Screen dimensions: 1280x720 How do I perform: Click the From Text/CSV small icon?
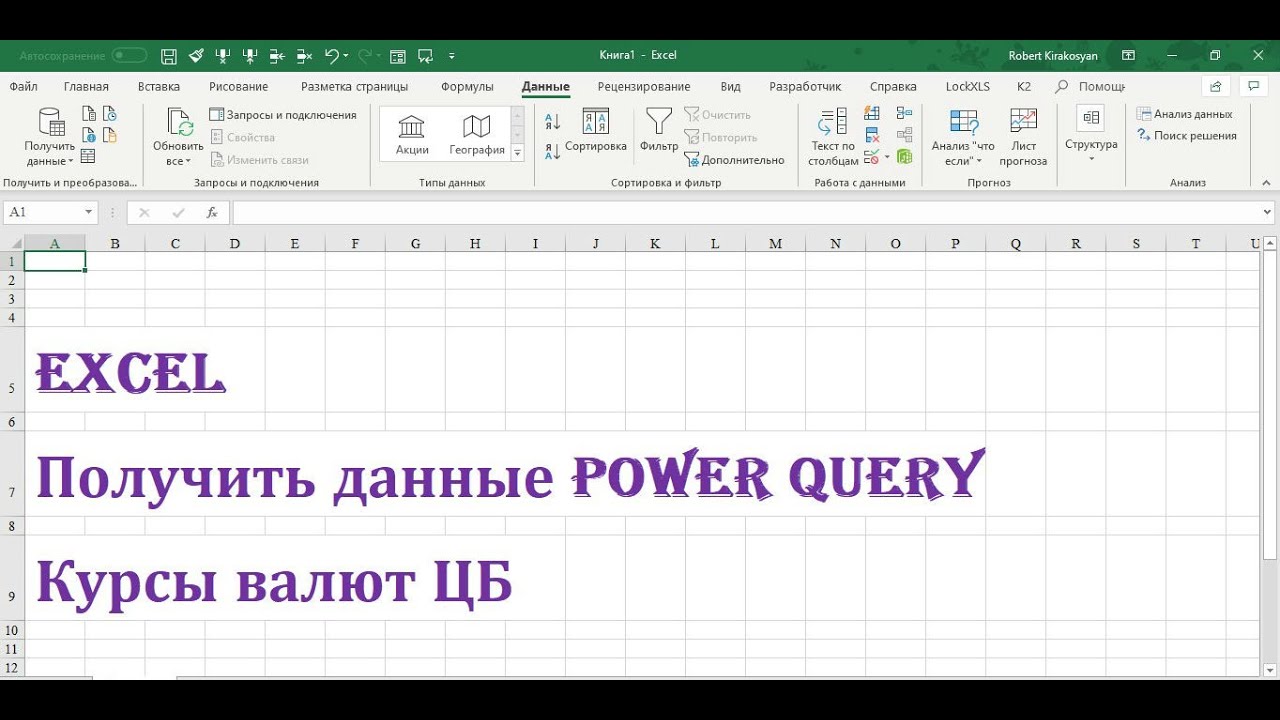pyautogui.click(x=89, y=113)
